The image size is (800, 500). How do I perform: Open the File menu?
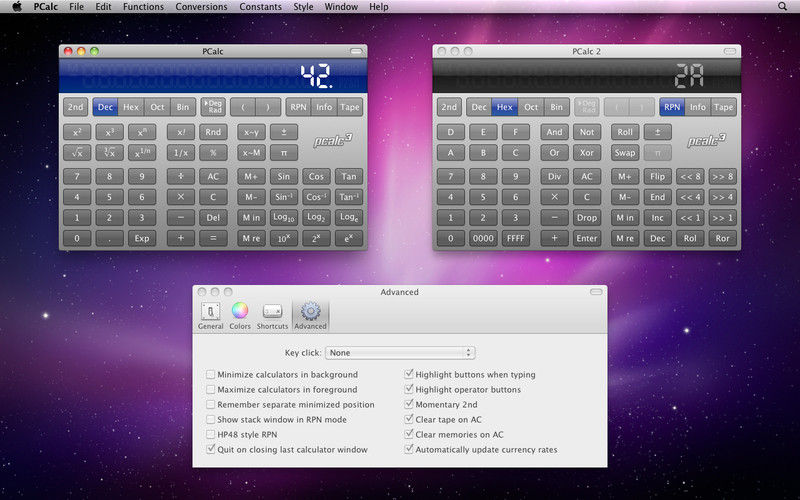(77, 7)
